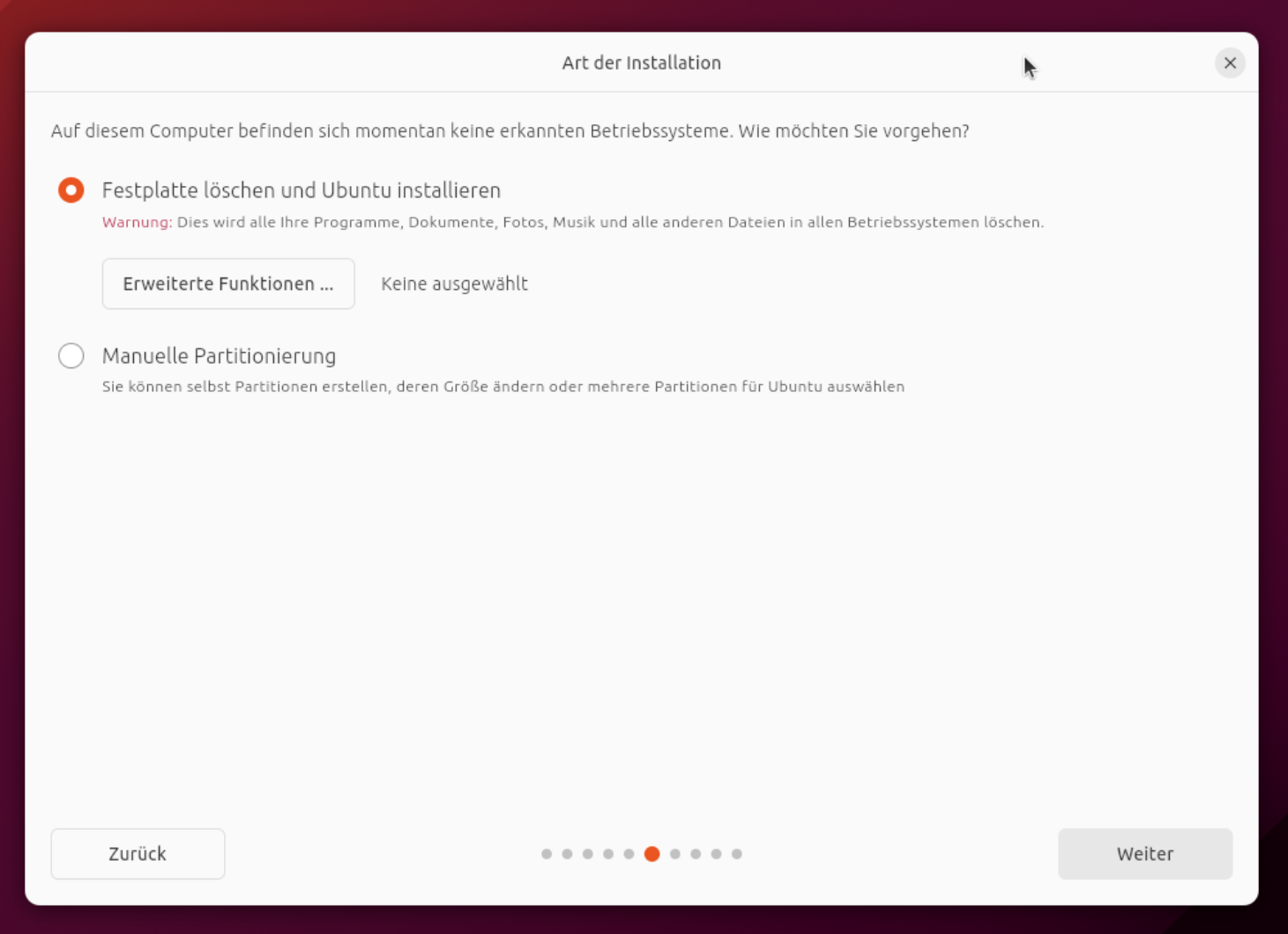Click the last step indicator dot
The height and width of the screenshot is (934, 1288).
(737, 854)
